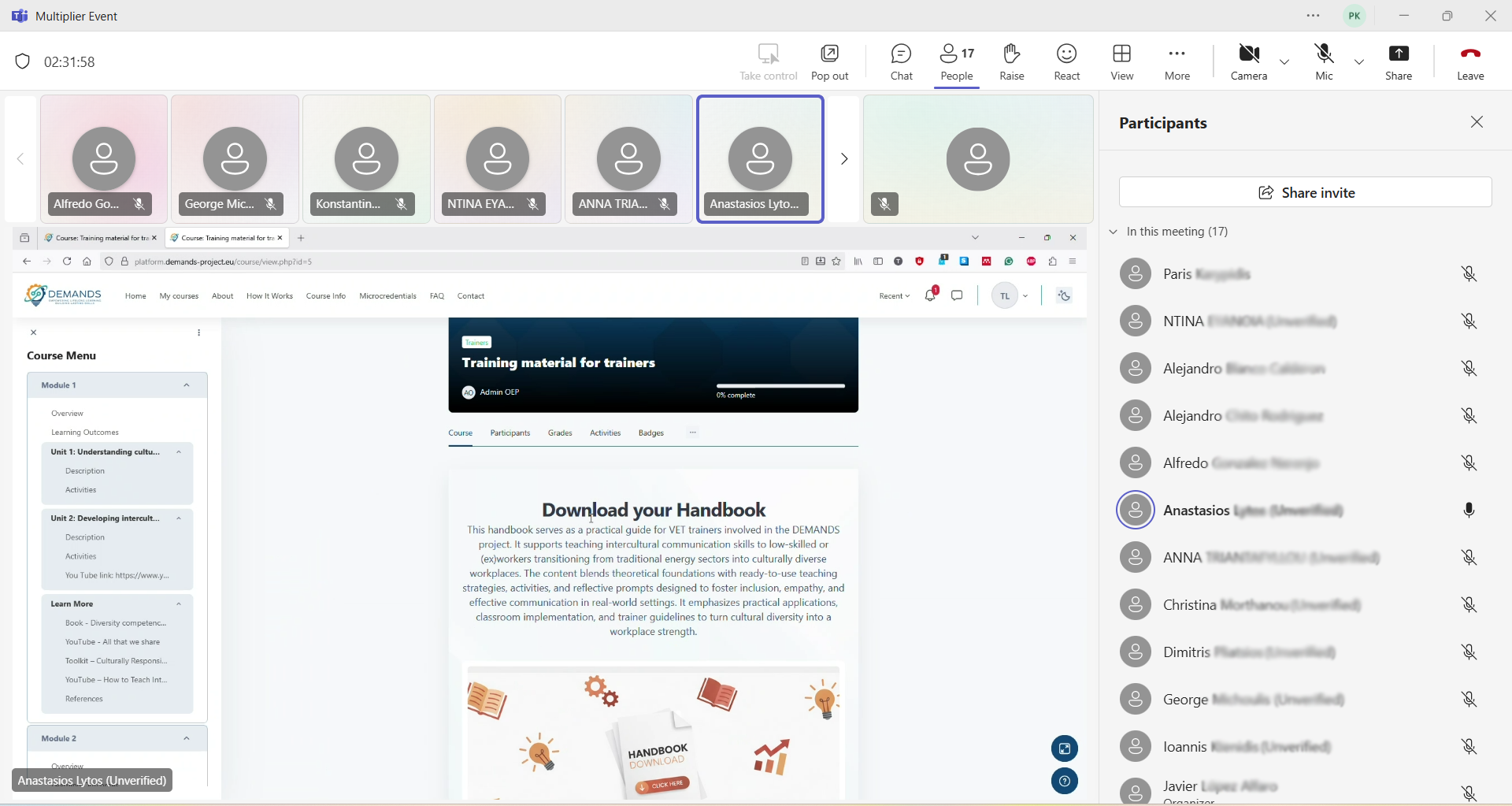Open the Pop out shared content button

[x=830, y=62]
